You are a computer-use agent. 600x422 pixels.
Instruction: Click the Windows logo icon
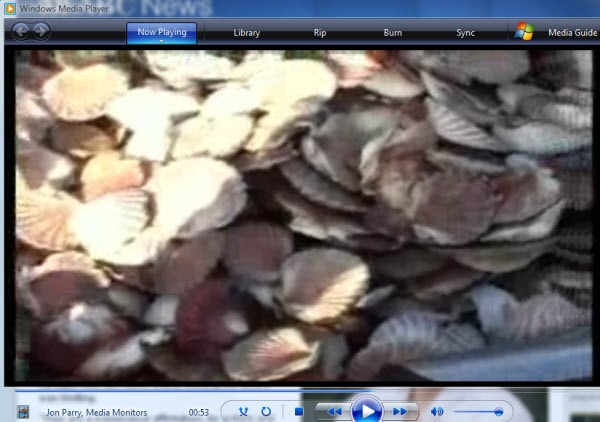click(x=524, y=32)
